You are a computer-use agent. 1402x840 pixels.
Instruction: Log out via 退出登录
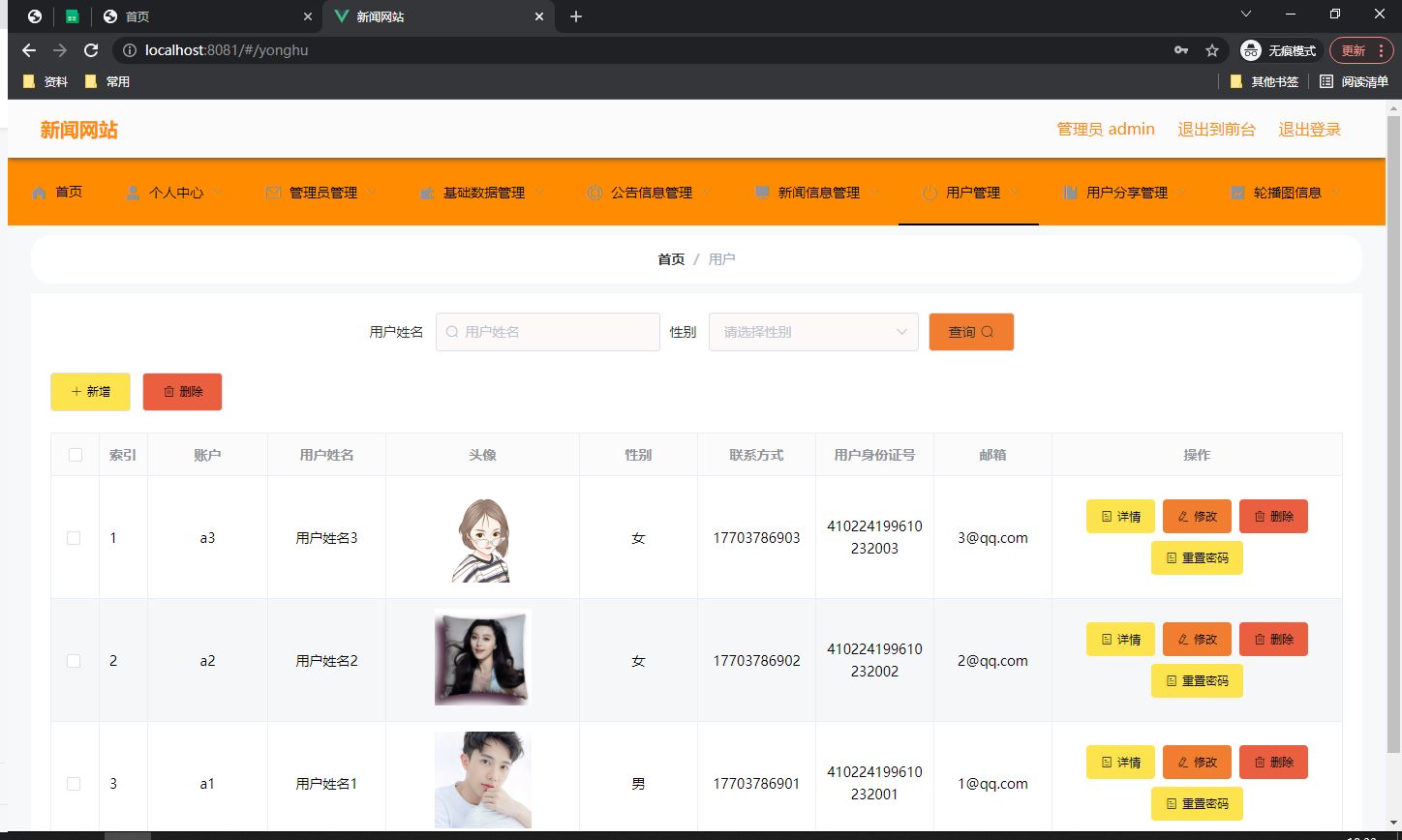pyautogui.click(x=1309, y=129)
